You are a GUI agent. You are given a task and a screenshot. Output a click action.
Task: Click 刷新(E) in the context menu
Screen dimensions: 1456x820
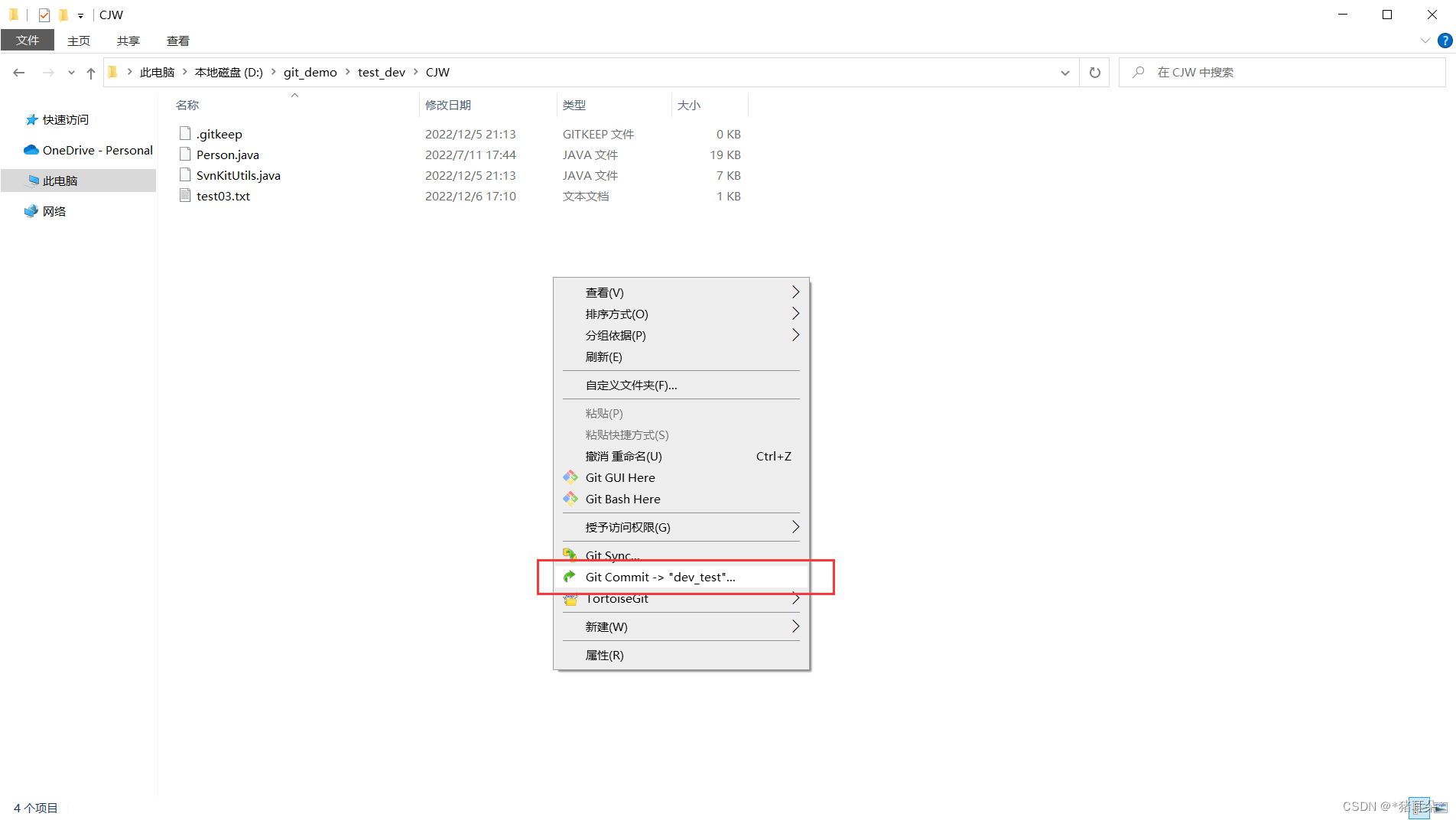coord(603,356)
